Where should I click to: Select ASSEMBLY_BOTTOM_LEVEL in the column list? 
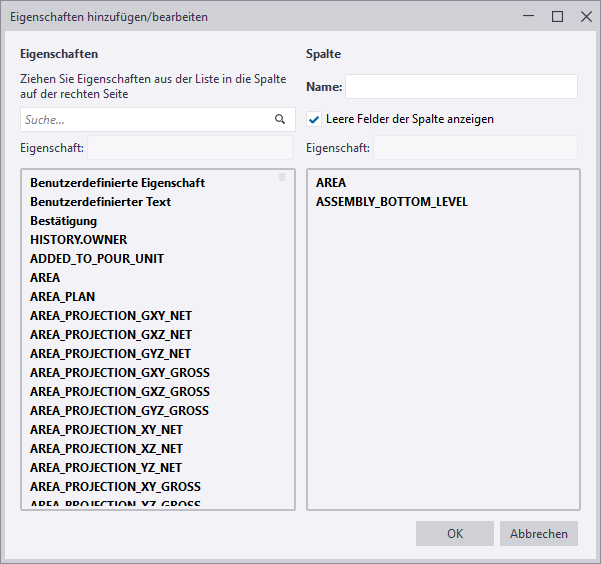(x=391, y=202)
